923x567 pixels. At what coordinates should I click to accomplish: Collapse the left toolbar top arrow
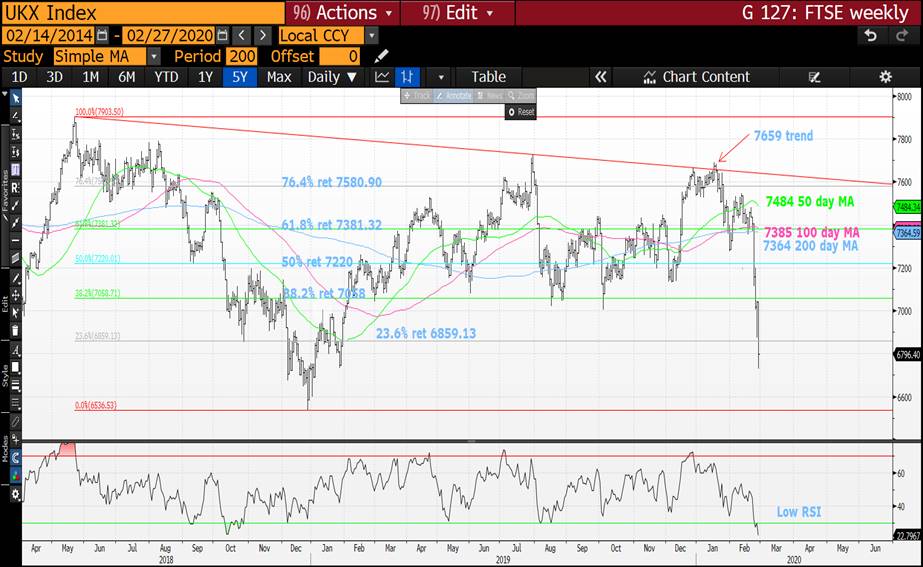5,94
